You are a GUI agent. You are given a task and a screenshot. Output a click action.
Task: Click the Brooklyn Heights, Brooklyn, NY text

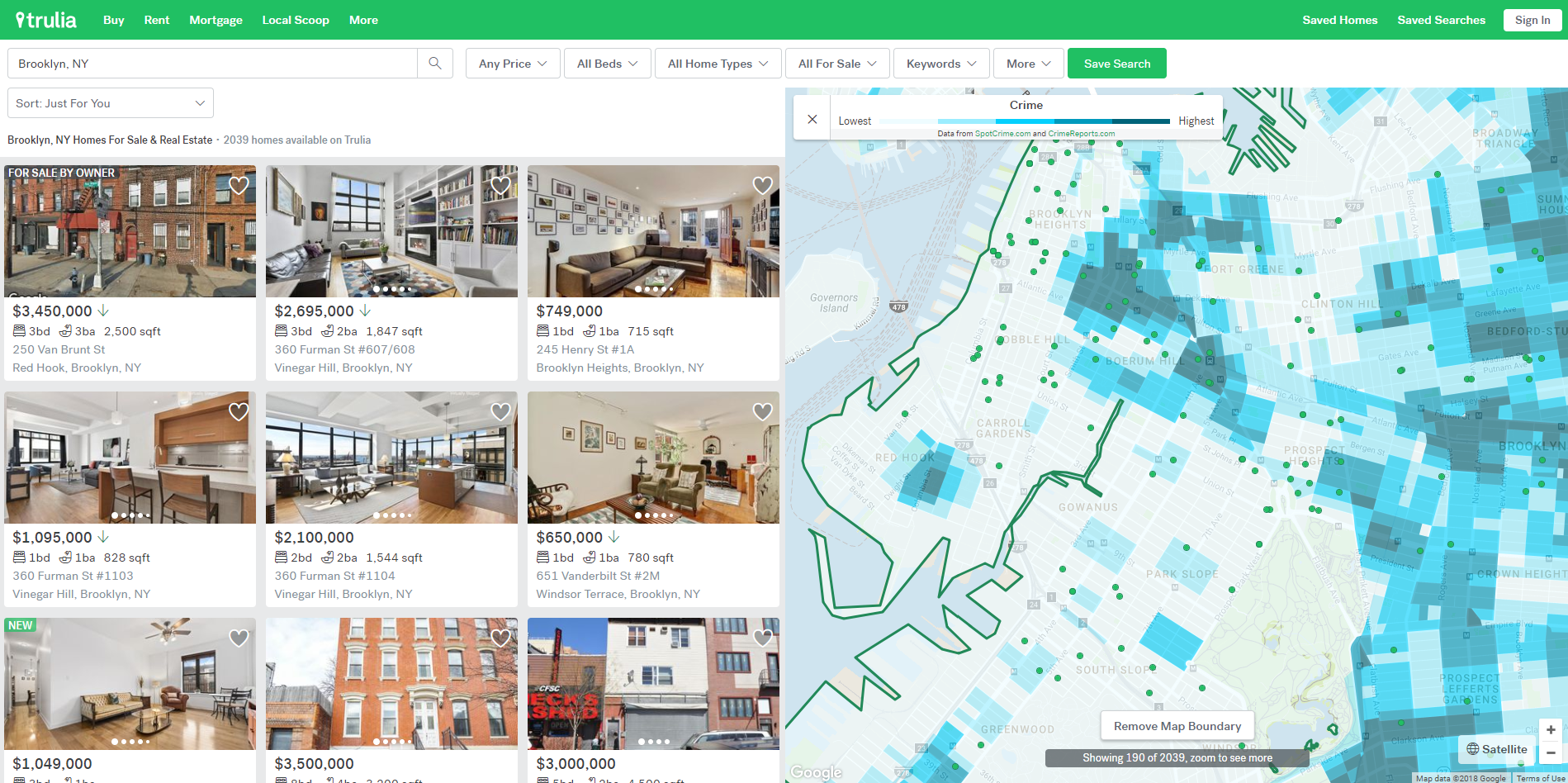click(x=620, y=368)
